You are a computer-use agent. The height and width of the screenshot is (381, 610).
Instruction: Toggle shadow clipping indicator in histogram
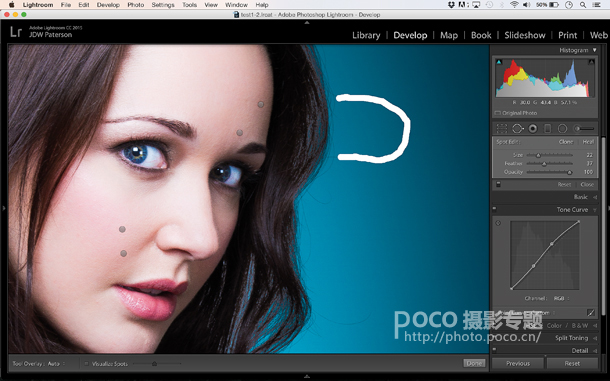499,62
